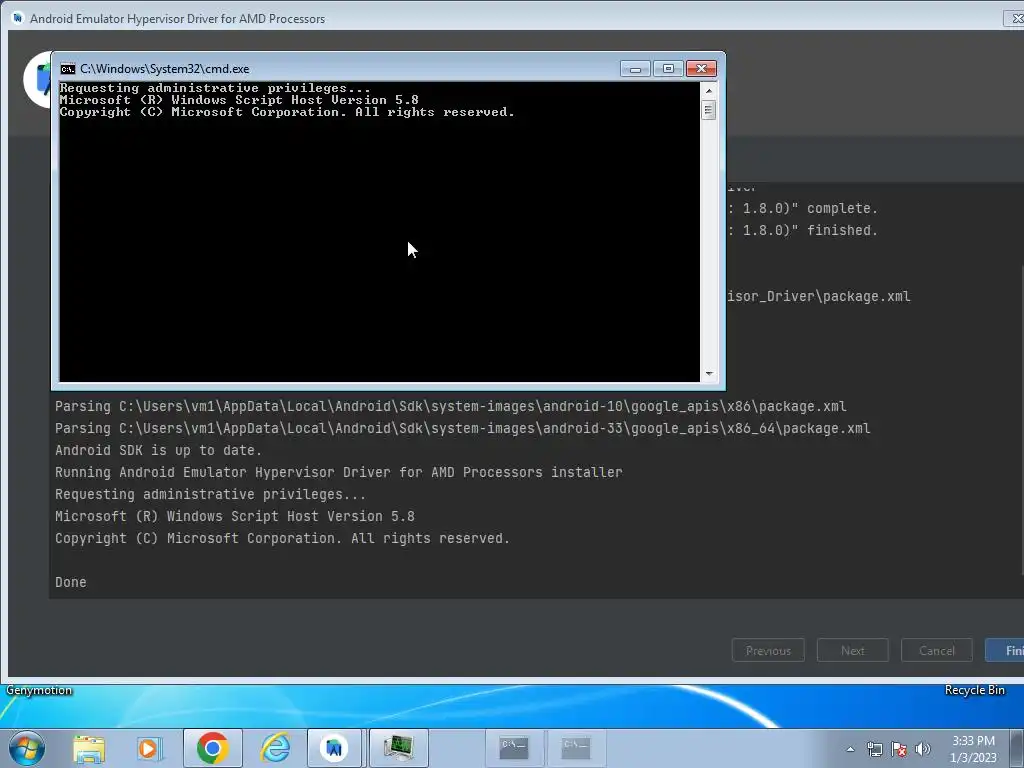This screenshot has height=768, width=1024.
Task: Switch to first cmd window in taskbar
Action: [x=514, y=748]
